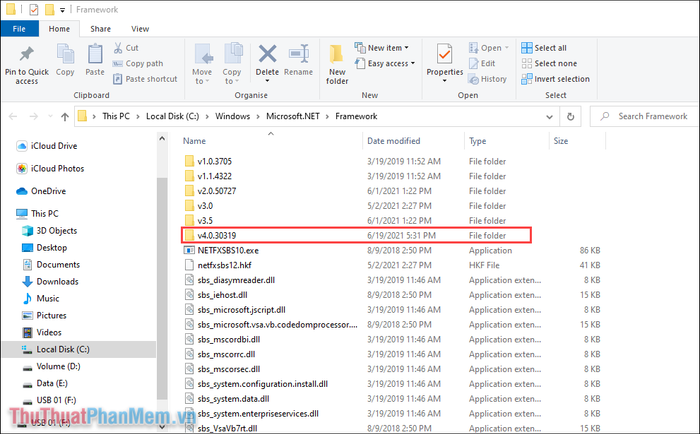Open 3D Objects in navigation pane
Screen dimensions: 700x434
[x=50, y=230]
